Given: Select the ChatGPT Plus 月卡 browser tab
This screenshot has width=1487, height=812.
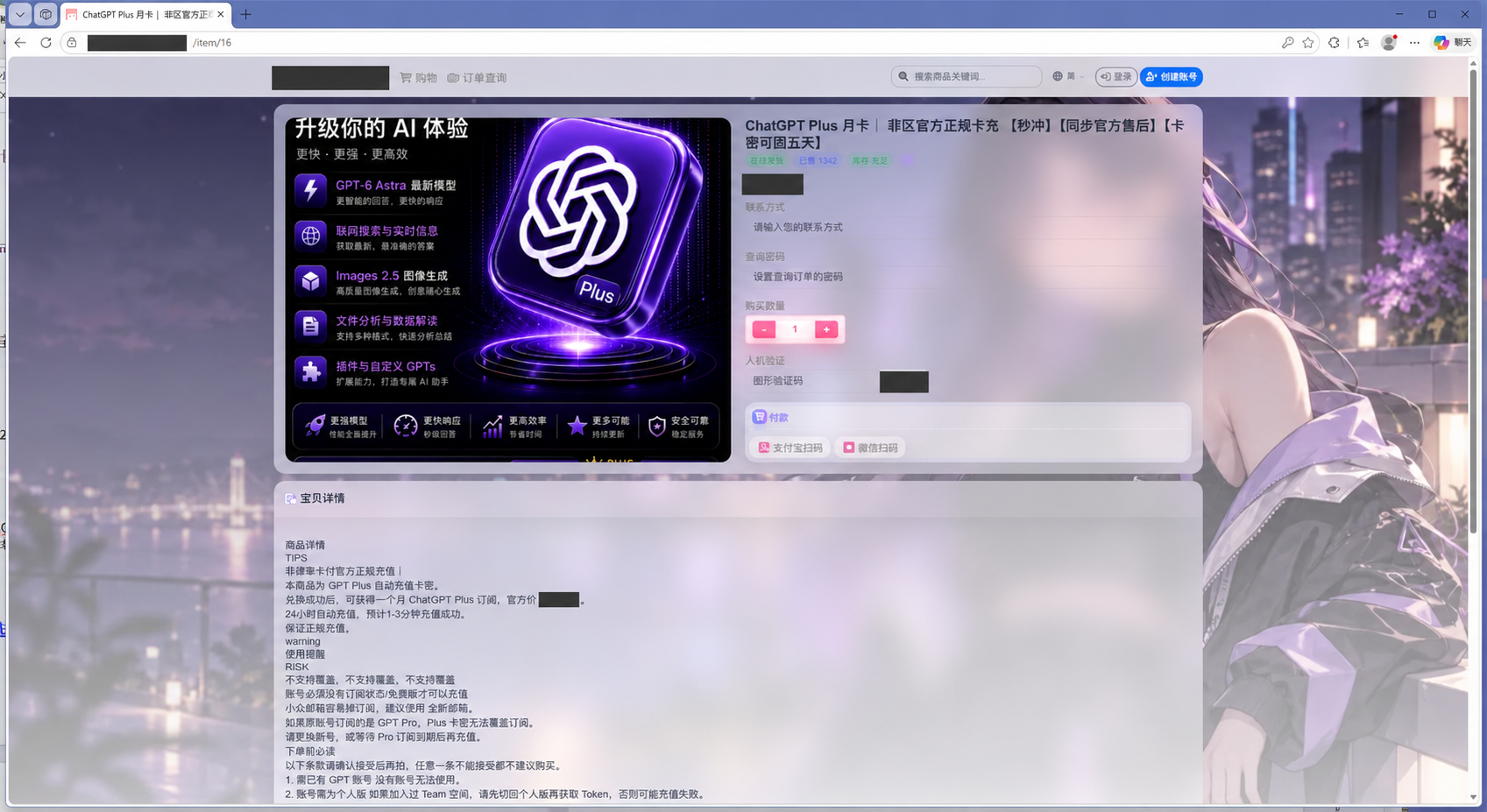Looking at the screenshot, I should click(x=145, y=14).
